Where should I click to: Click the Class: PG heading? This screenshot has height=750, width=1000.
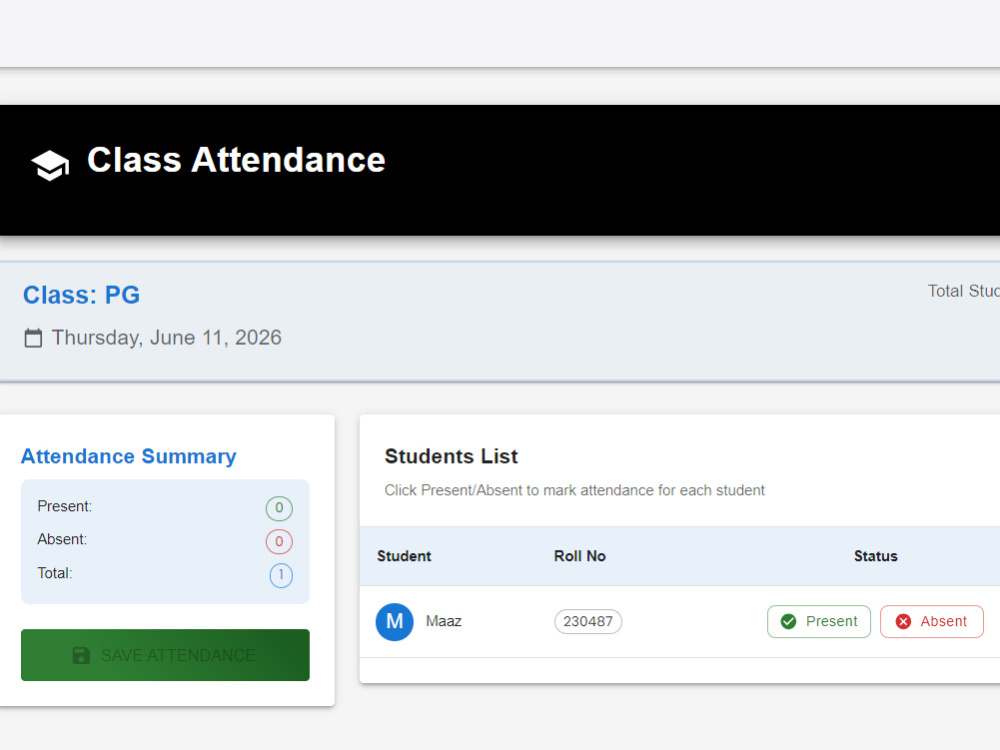click(x=82, y=295)
